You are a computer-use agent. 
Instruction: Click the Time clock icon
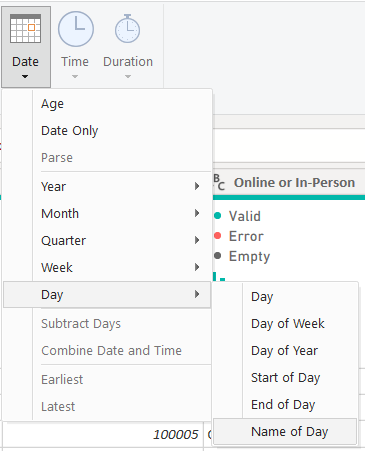pyautogui.click(x=76, y=29)
